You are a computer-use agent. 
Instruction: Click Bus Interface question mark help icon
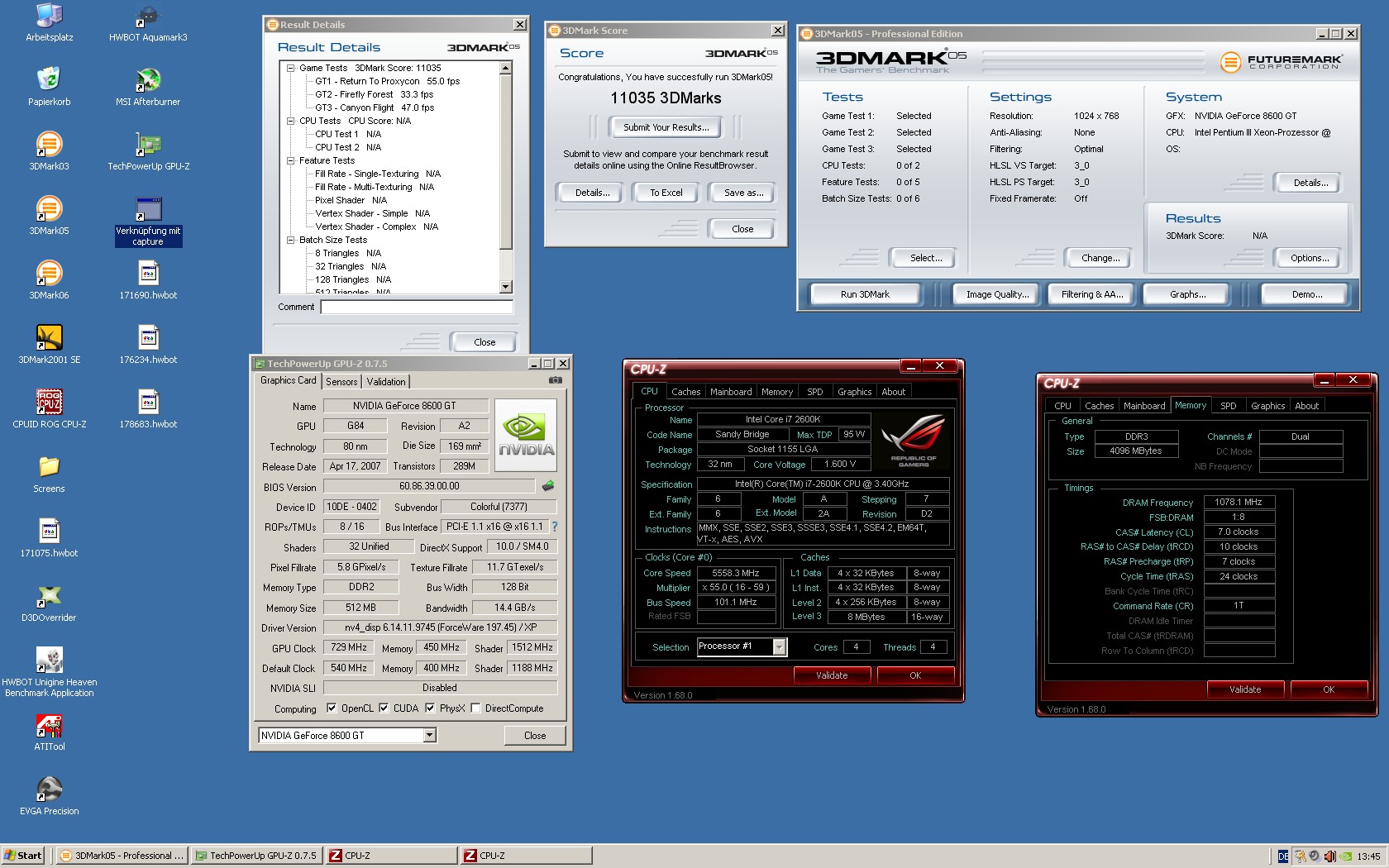(x=555, y=527)
